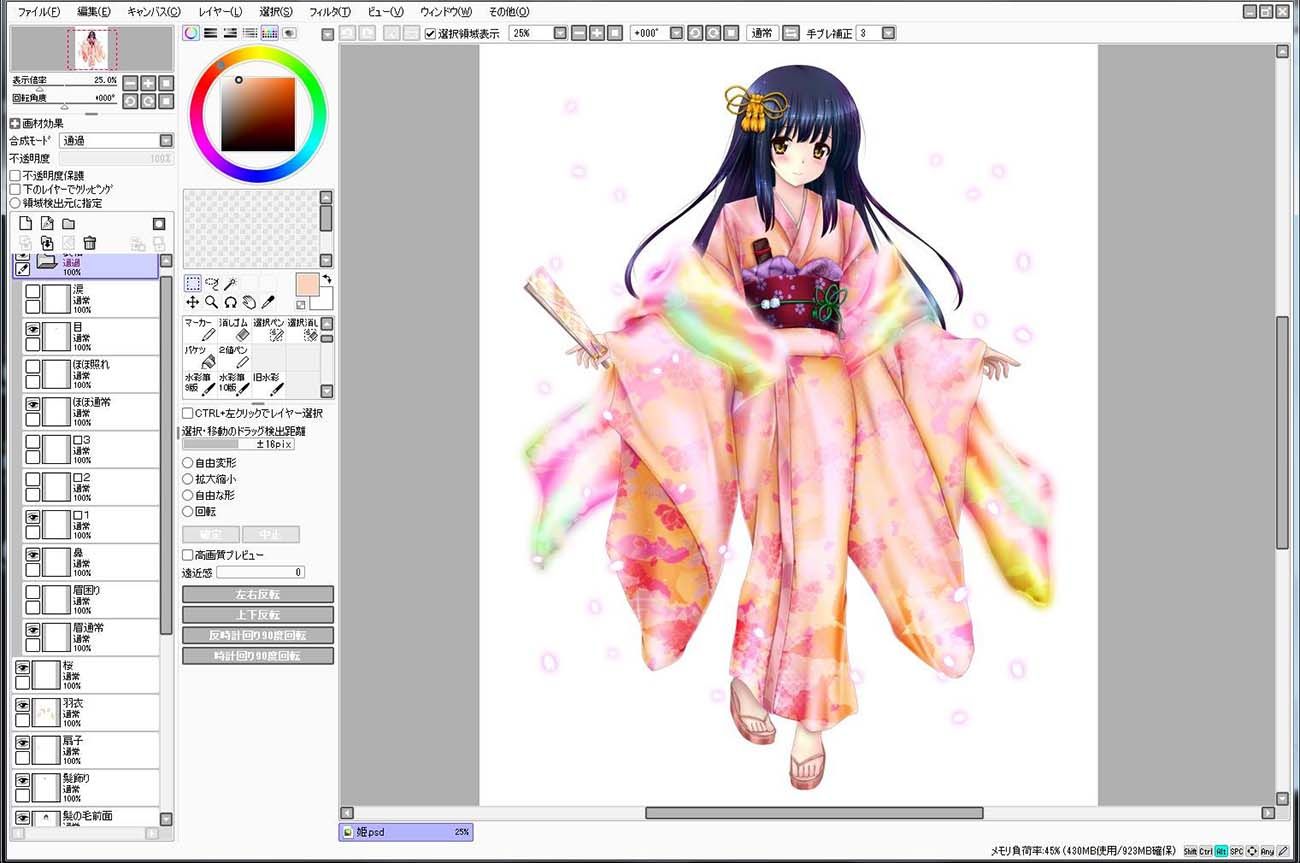This screenshot has height=863, width=1300.
Task: Create a new layer folder
Action: pyautogui.click(x=69, y=224)
